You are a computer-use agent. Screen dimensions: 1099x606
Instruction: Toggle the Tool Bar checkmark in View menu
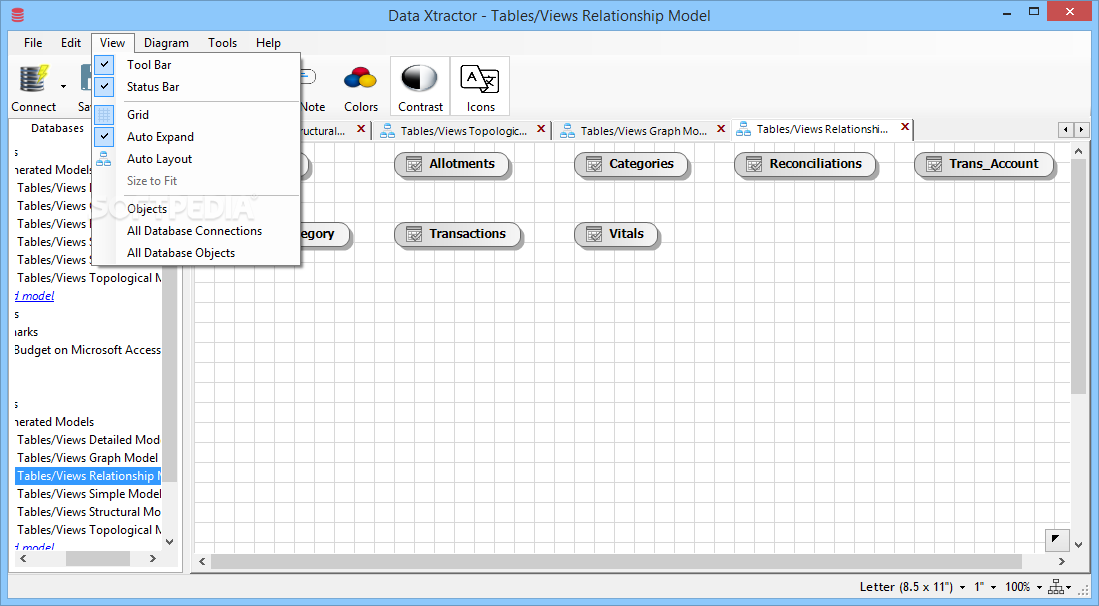click(104, 64)
